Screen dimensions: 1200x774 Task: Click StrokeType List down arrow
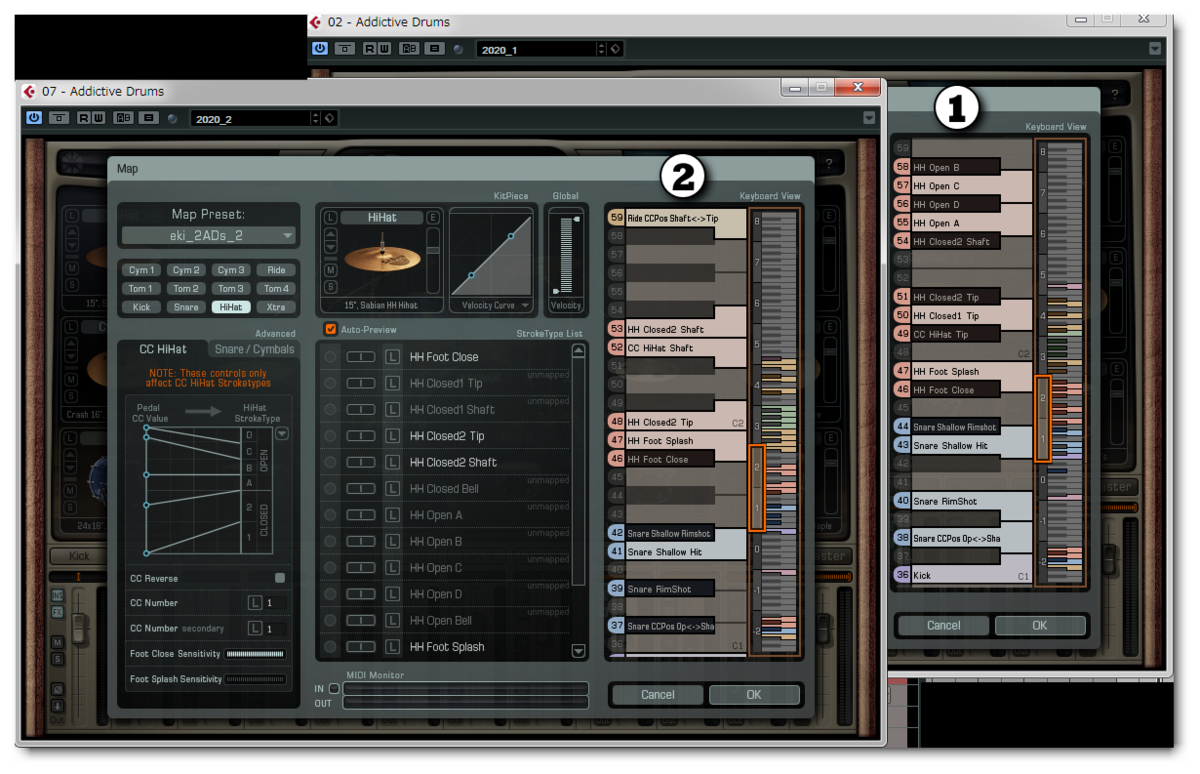(578, 651)
